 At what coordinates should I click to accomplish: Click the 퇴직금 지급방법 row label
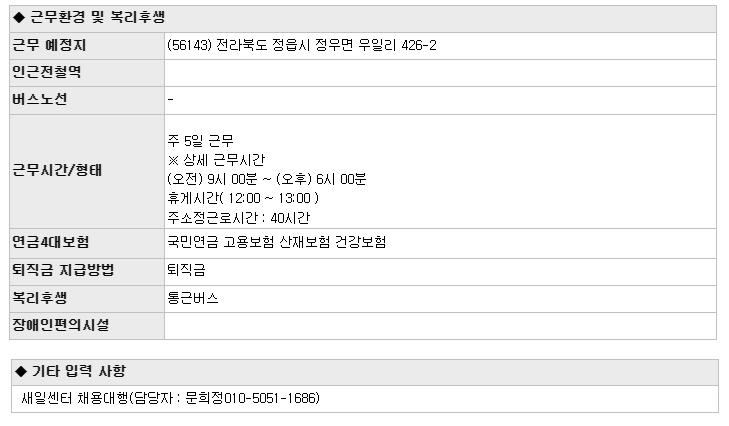(63, 270)
